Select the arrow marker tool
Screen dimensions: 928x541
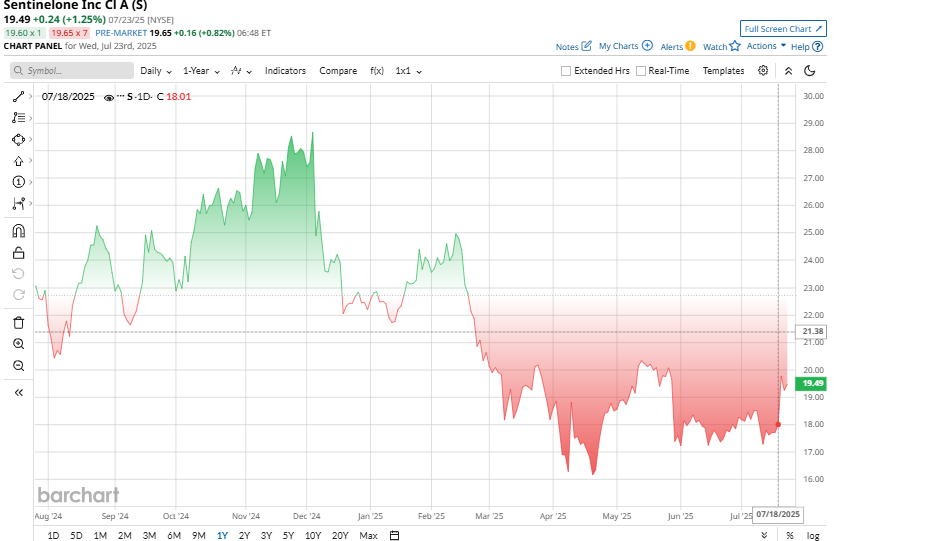[x=18, y=161]
